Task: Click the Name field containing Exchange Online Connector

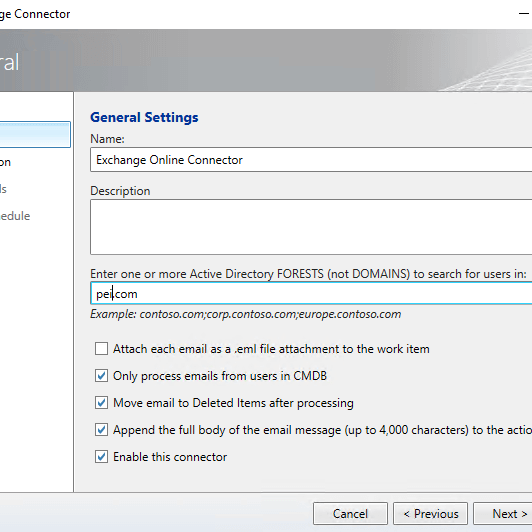Action: (311, 159)
